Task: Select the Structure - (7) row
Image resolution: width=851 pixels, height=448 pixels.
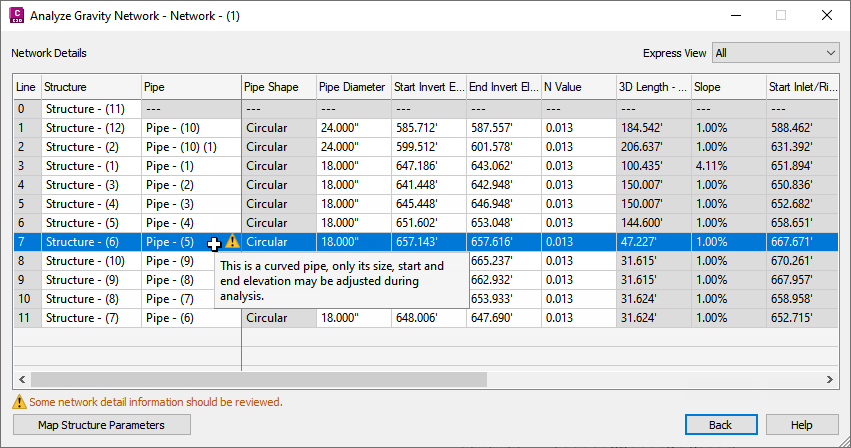Action: click(x=426, y=318)
